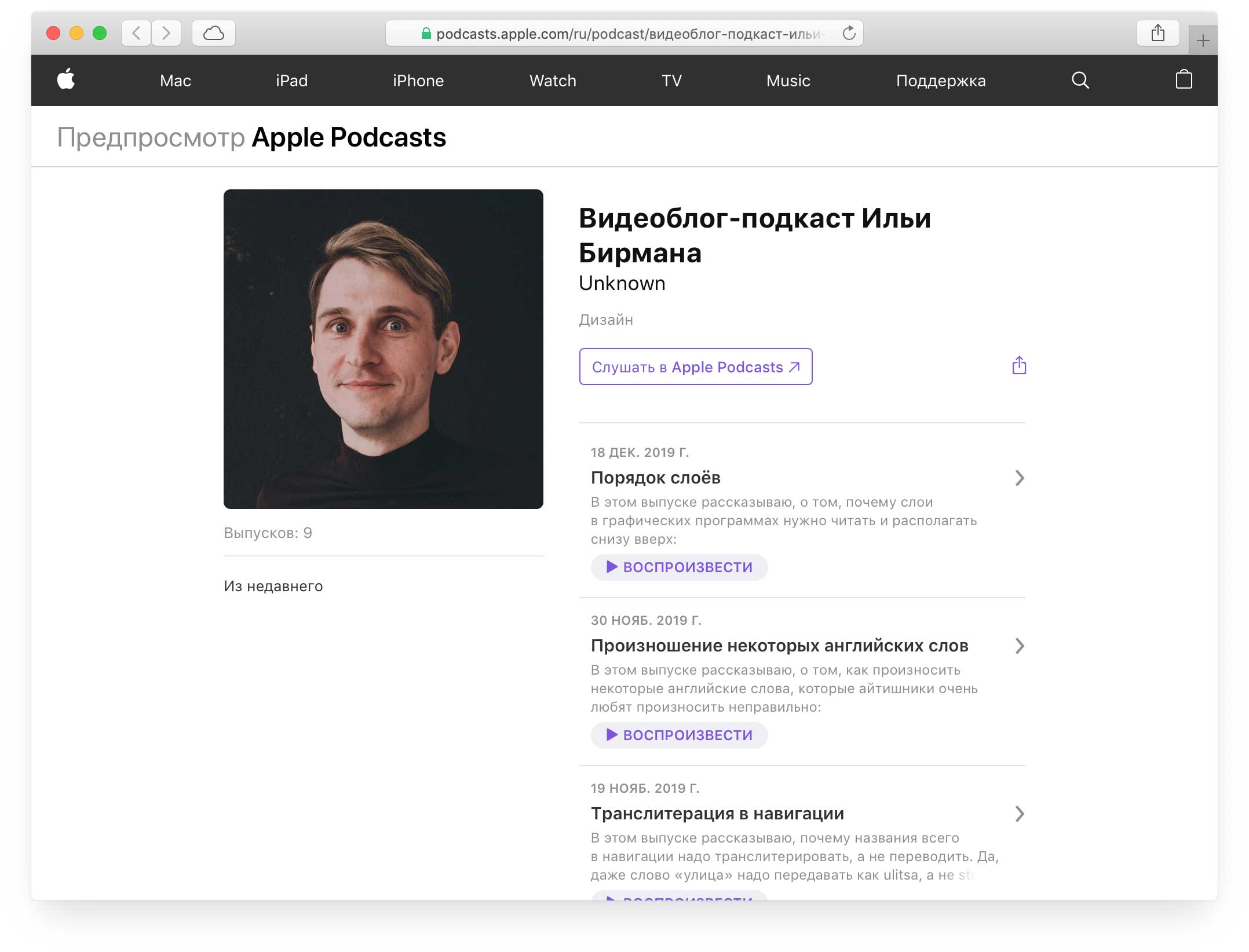Open the shopping bag icon
1249x952 pixels.
coord(1184,79)
